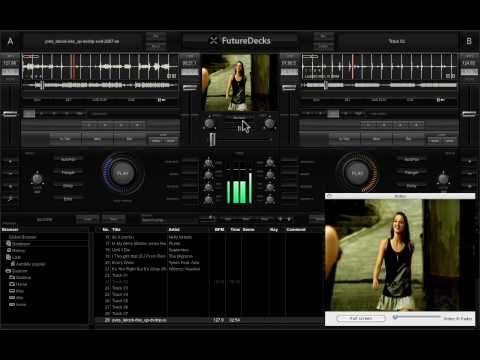Enable the AutoPan effect on deck A
The image size is (480, 360).
click(x=68, y=159)
